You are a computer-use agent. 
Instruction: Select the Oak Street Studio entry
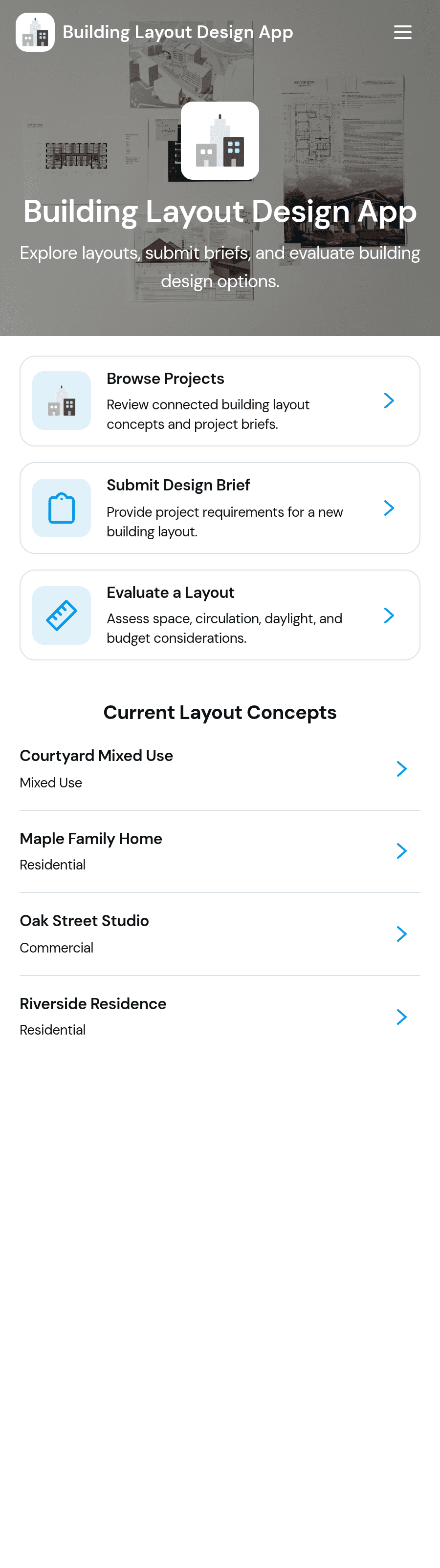(220, 934)
